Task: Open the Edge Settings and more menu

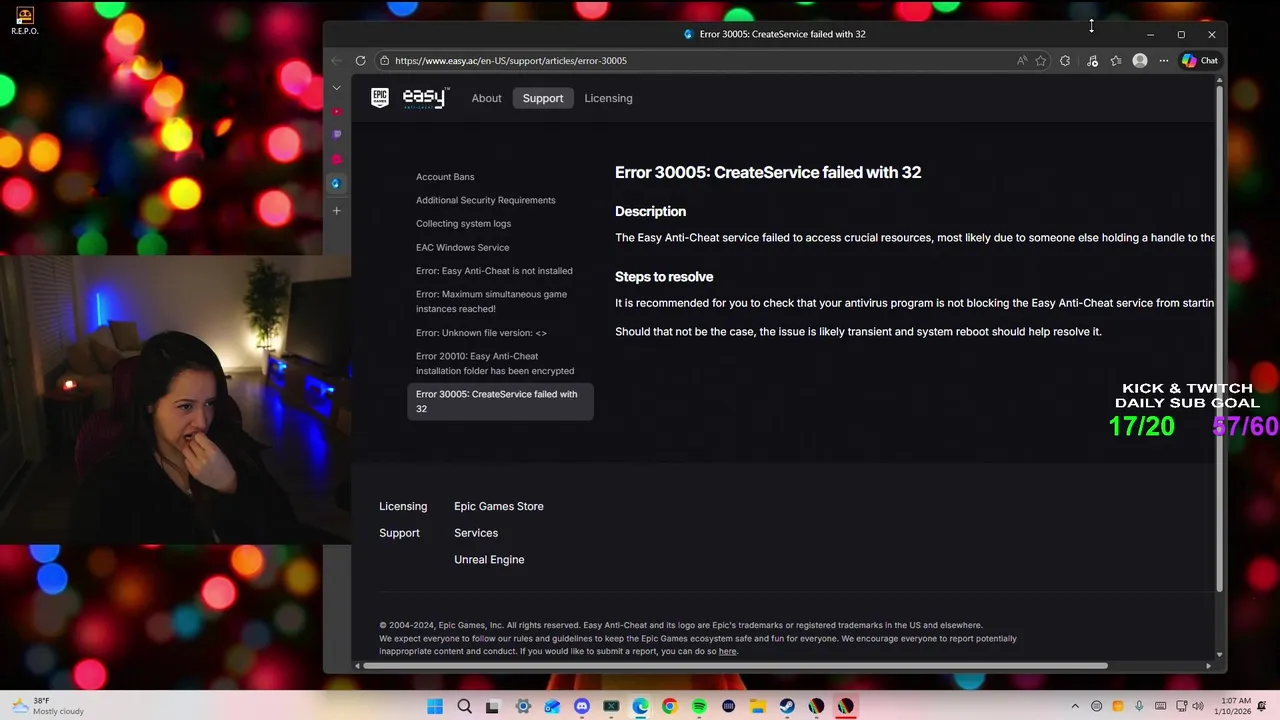Action: (x=1164, y=60)
